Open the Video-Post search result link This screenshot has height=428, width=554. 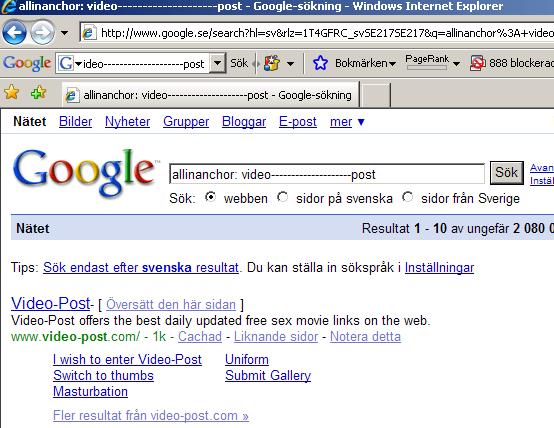pos(51,303)
